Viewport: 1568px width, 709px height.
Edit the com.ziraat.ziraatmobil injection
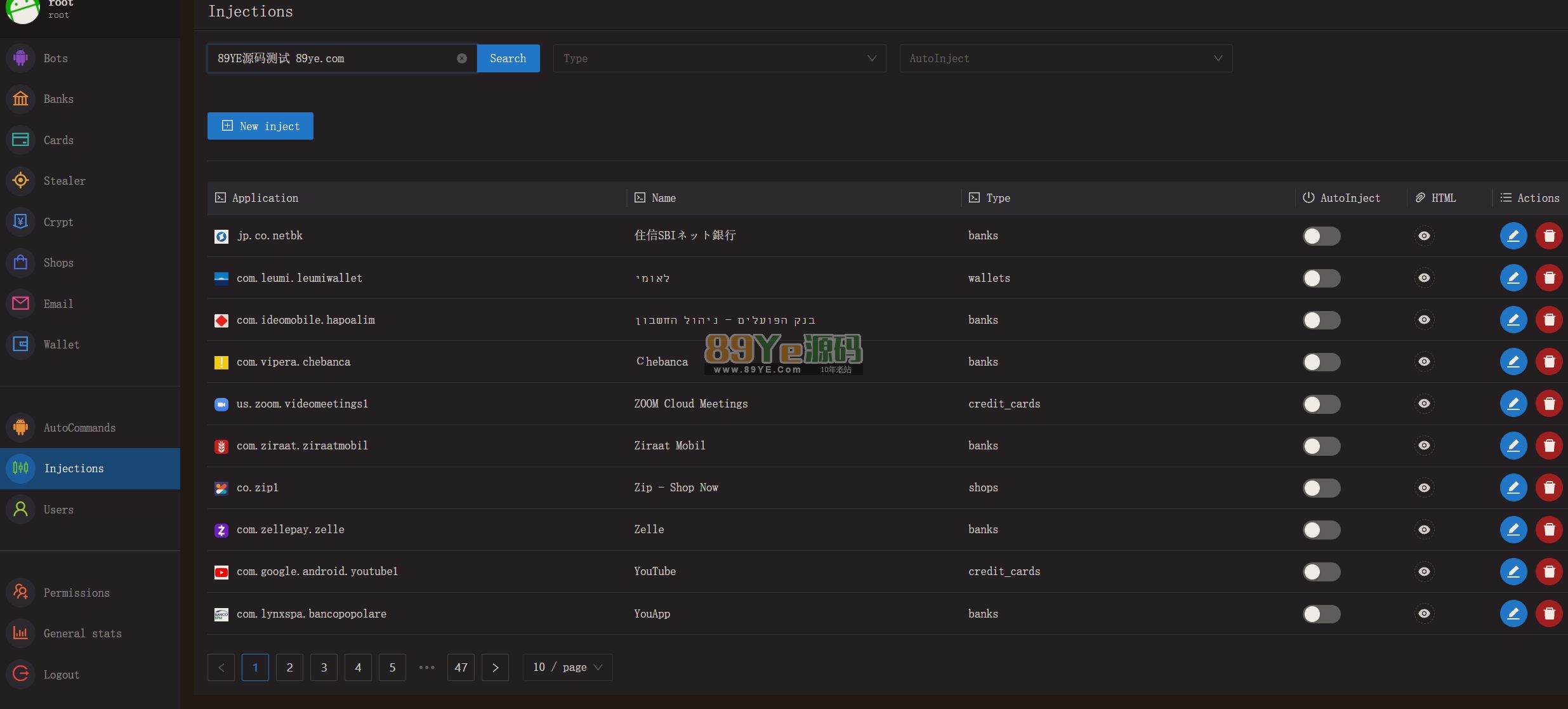coord(1513,445)
